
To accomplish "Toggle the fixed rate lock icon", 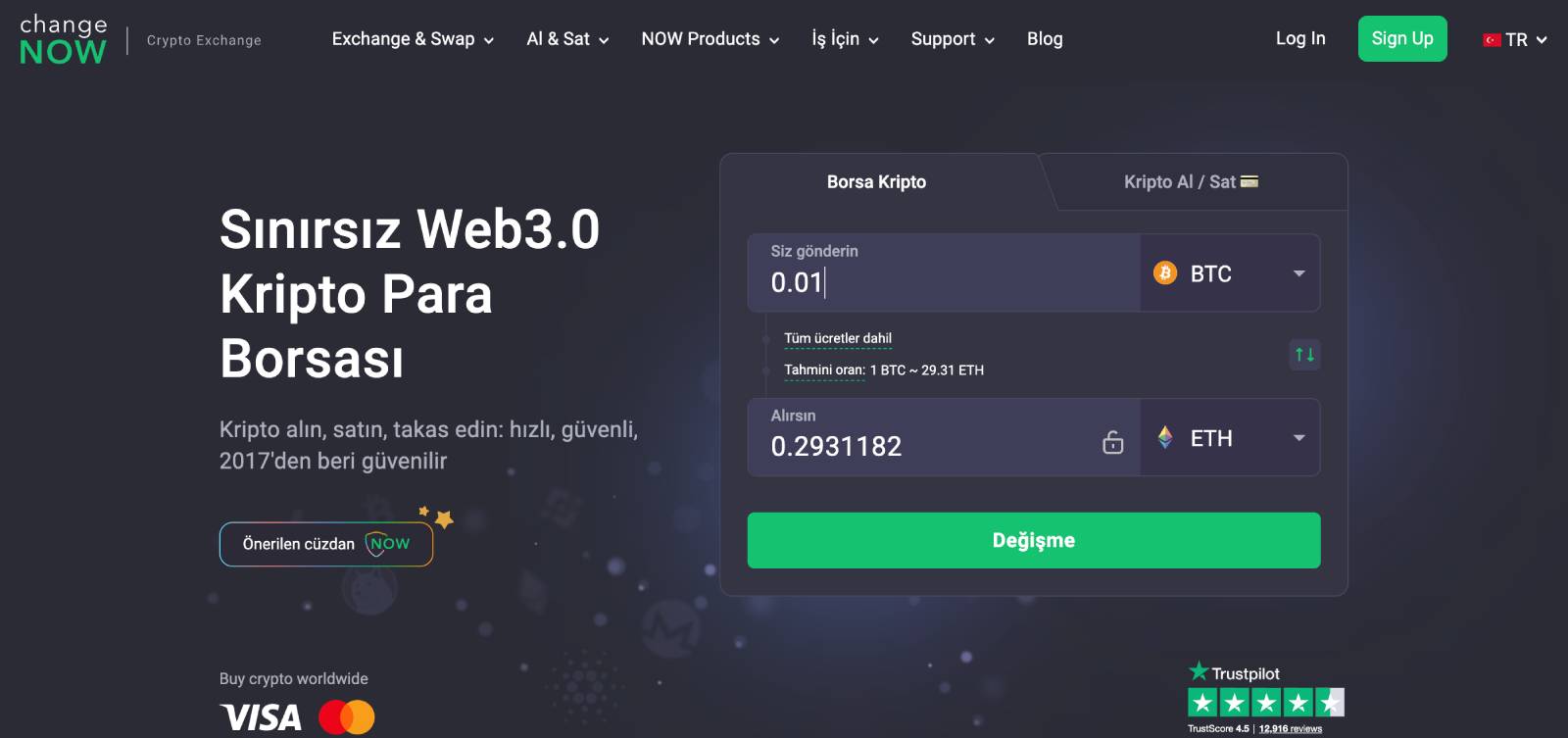I will [1113, 442].
